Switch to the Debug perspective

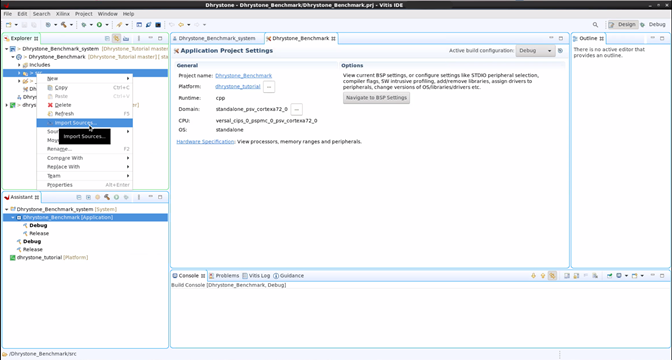click(654, 24)
